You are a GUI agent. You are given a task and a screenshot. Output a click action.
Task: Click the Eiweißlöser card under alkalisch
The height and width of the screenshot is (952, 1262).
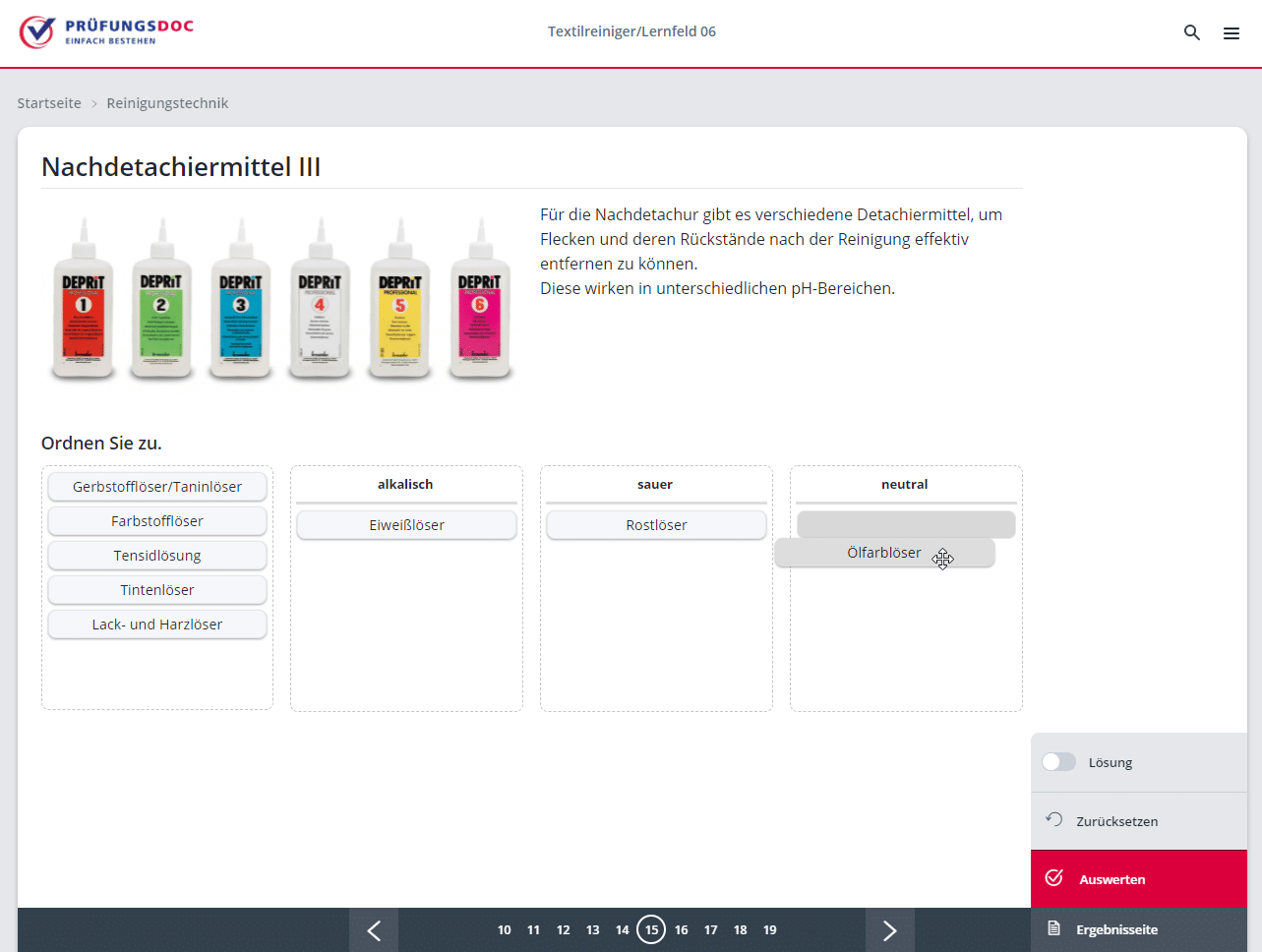coord(406,525)
